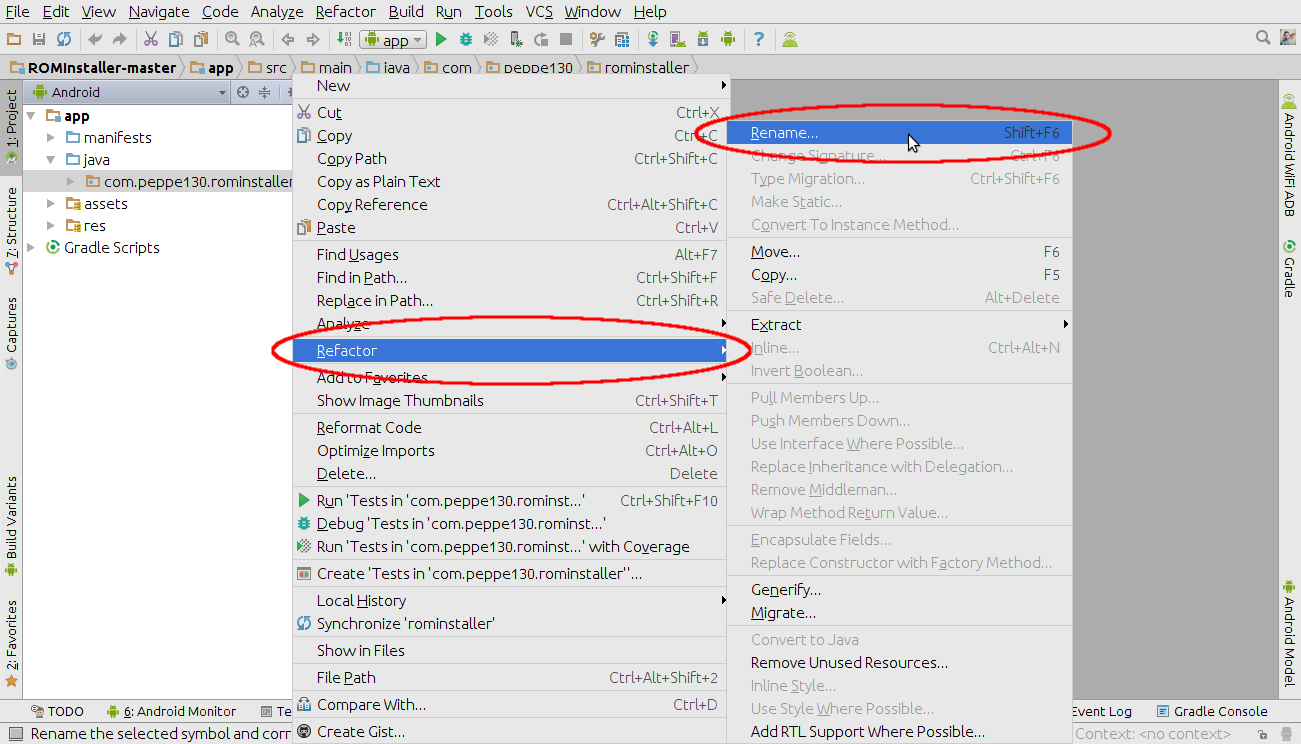Viewport: 1301px width, 744px height.
Task: Click the SDK Manager download icon
Action: coord(703,39)
